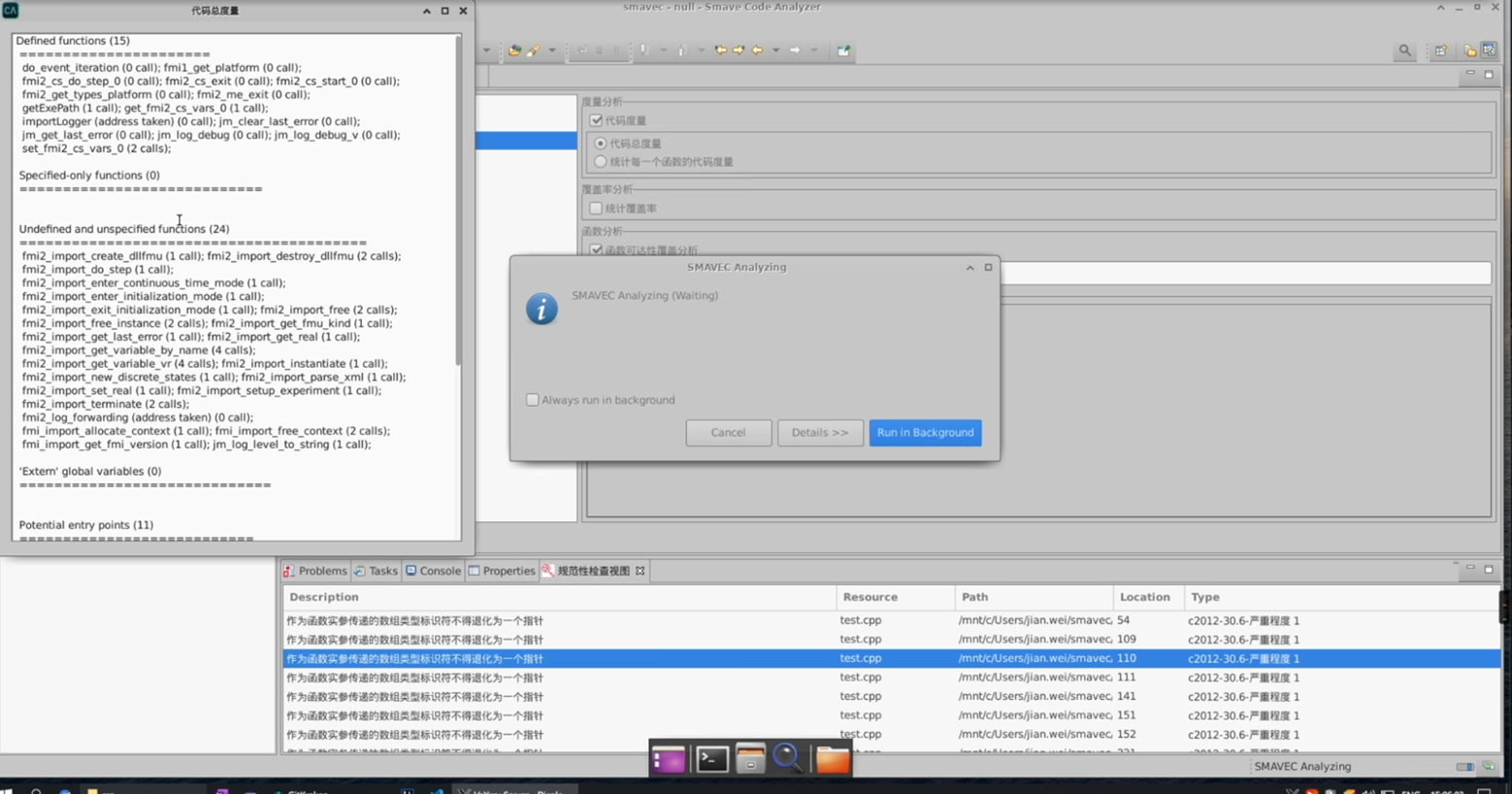The image size is (1512, 794).
Task: Click the wand tool toolbar icon
Action: (x=534, y=50)
